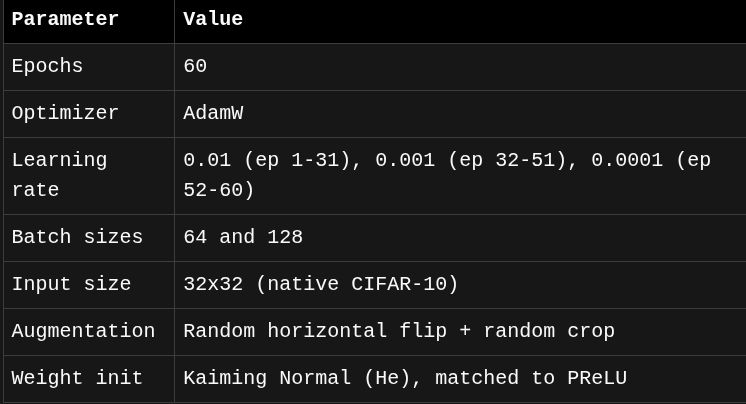
Task: Click the Value column header
Action: (213, 19)
